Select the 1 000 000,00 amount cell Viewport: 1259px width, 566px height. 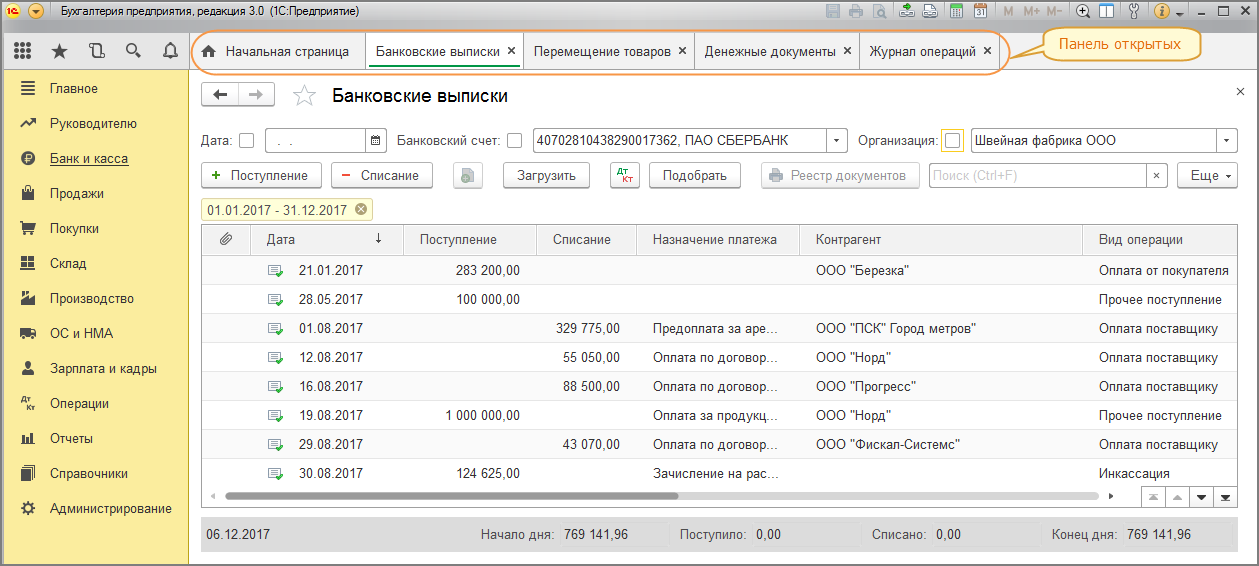(x=472, y=415)
